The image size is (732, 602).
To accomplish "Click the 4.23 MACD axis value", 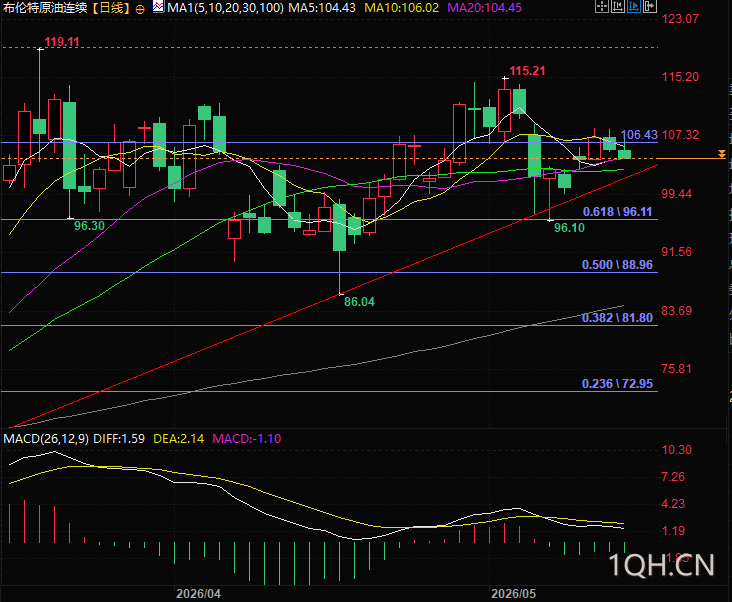I will [673, 504].
